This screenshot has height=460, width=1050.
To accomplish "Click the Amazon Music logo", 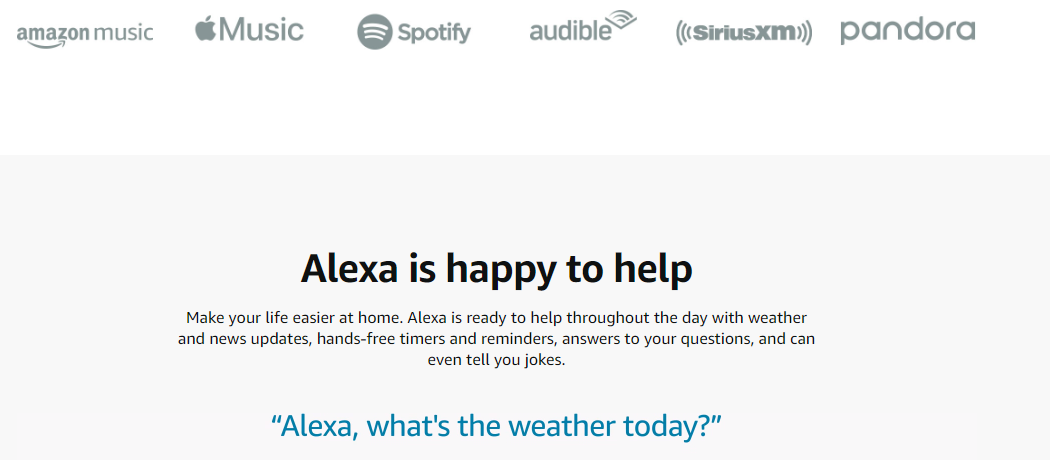I will point(85,34).
